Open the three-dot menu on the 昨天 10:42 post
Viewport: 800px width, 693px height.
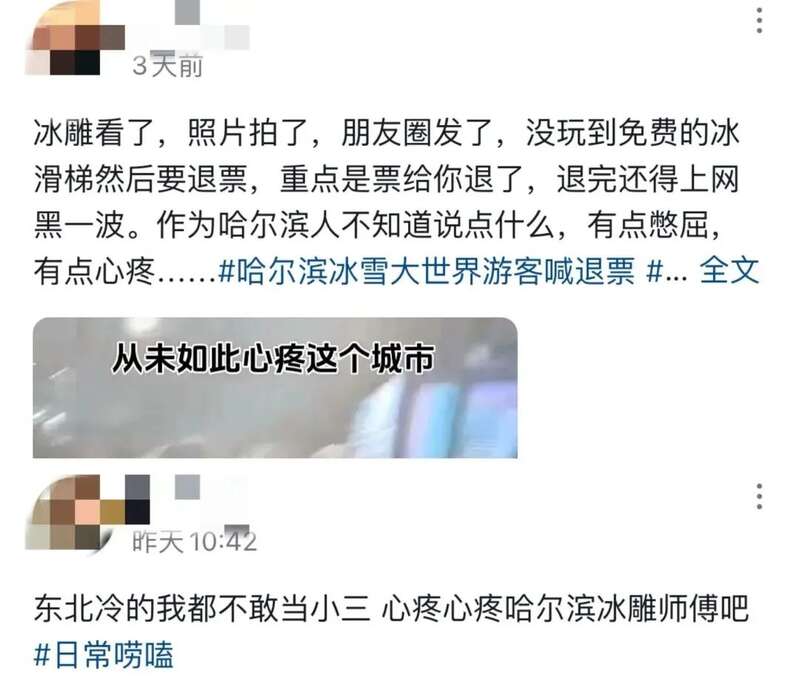(759, 496)
